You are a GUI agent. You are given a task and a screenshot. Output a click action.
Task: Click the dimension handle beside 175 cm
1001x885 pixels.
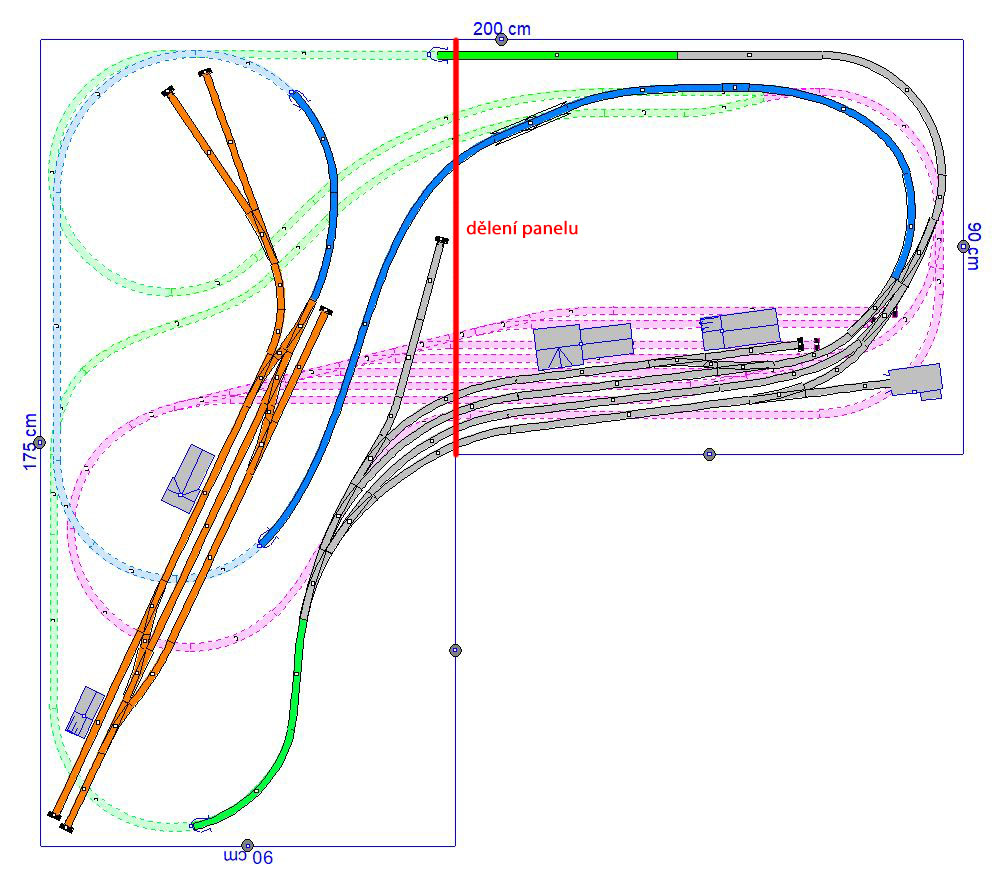tap(40, 442)
